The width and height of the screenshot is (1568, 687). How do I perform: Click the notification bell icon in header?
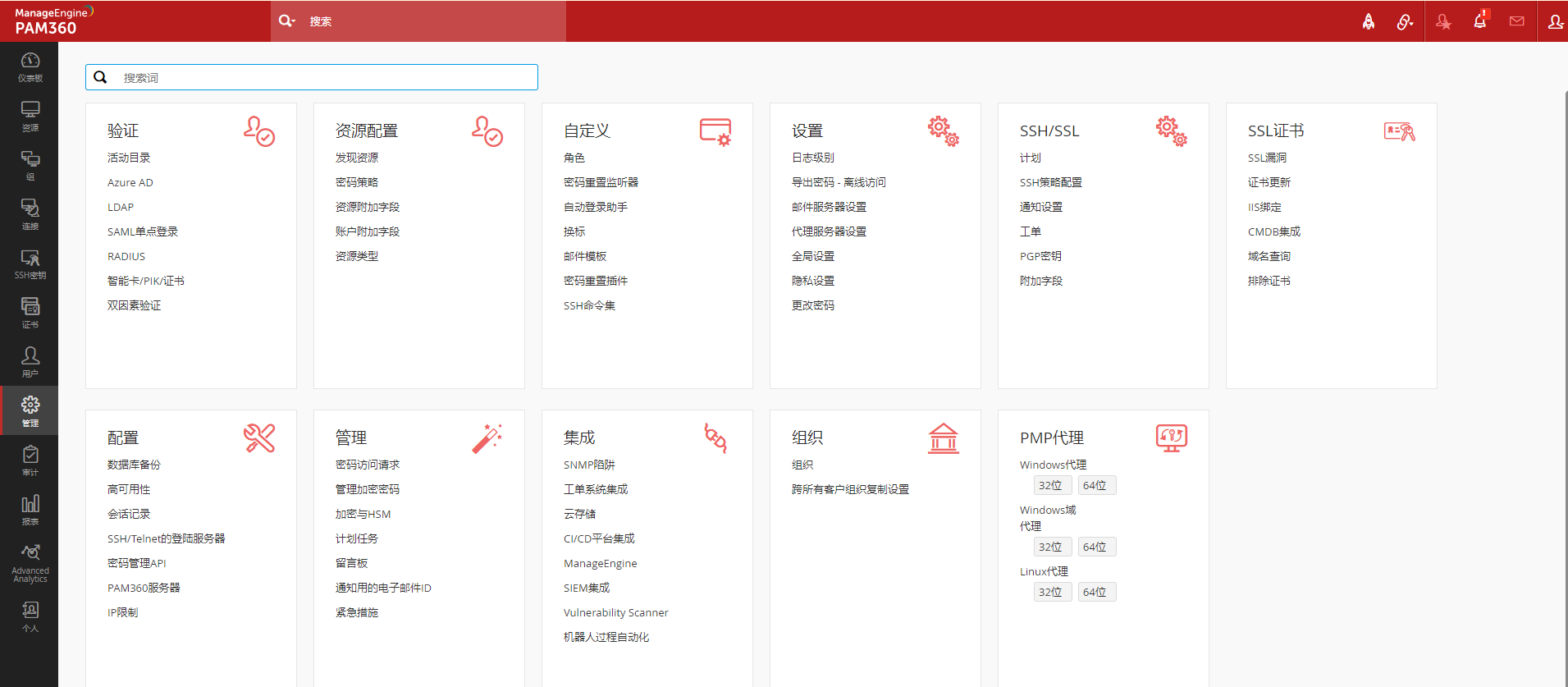[1479, 21]
